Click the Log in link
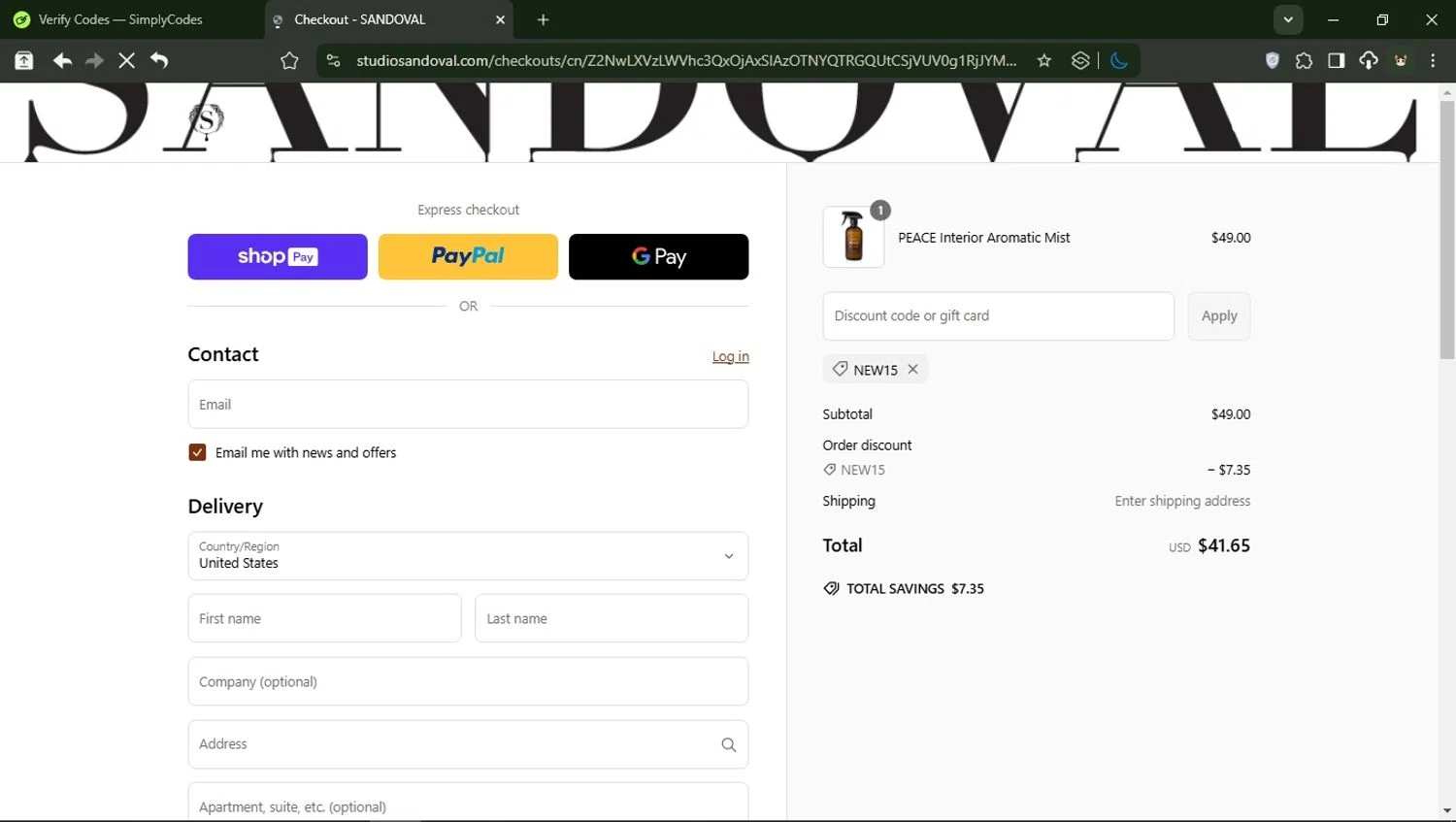1456x822 pixels. coord(730,356)
